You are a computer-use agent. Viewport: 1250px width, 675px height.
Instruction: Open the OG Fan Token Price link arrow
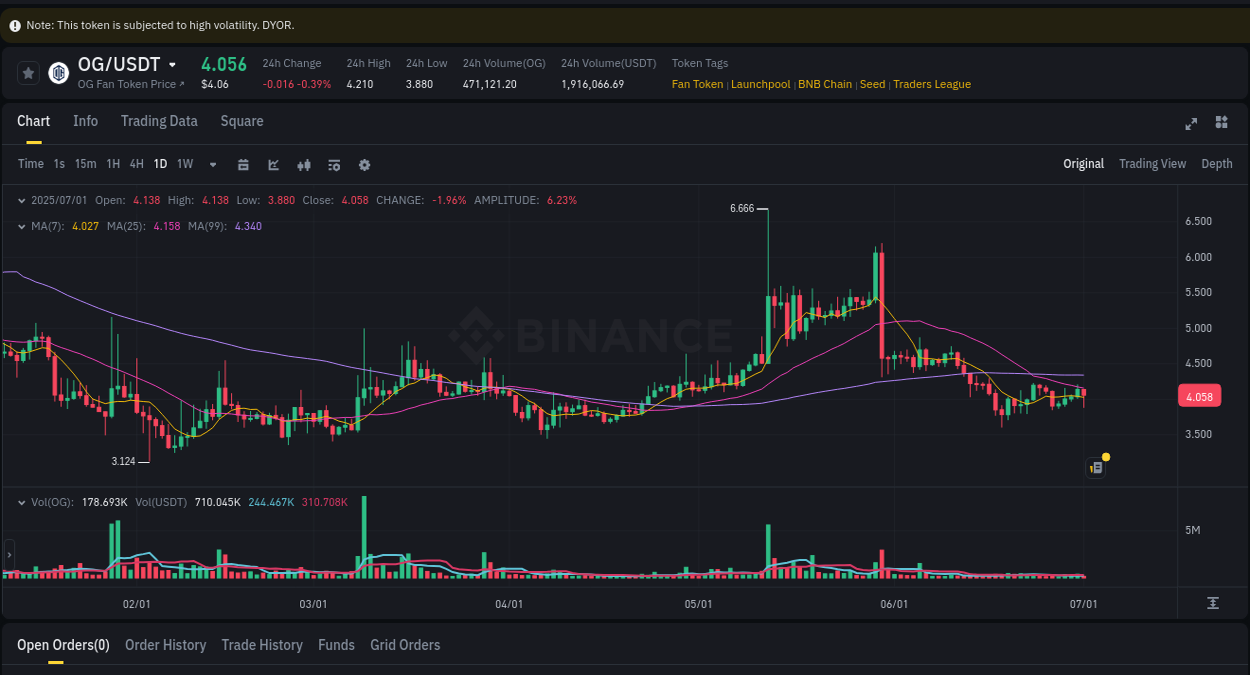point(181,84)
